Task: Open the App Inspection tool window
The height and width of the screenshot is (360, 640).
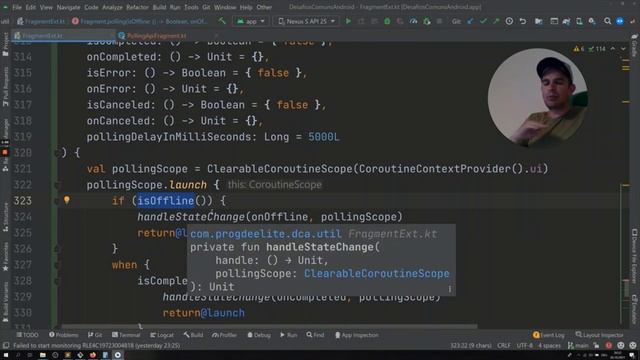Action: pos(357,335)
